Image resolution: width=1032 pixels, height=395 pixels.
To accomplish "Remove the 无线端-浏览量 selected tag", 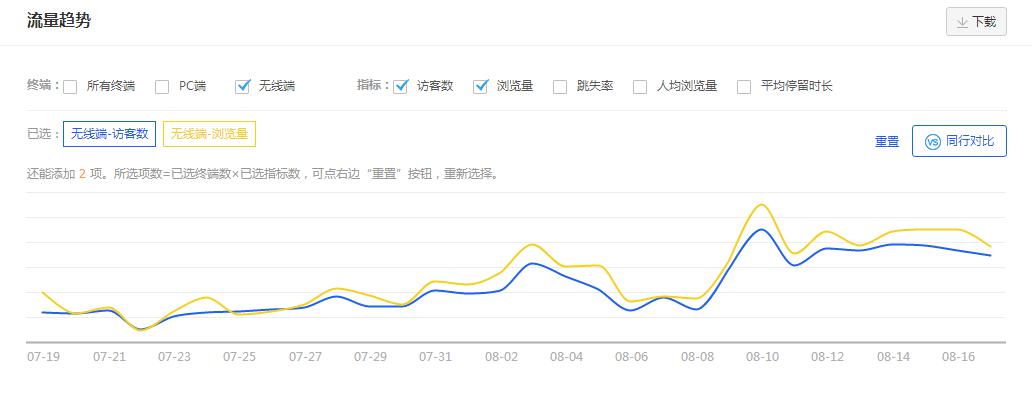I will coord(209,134).
